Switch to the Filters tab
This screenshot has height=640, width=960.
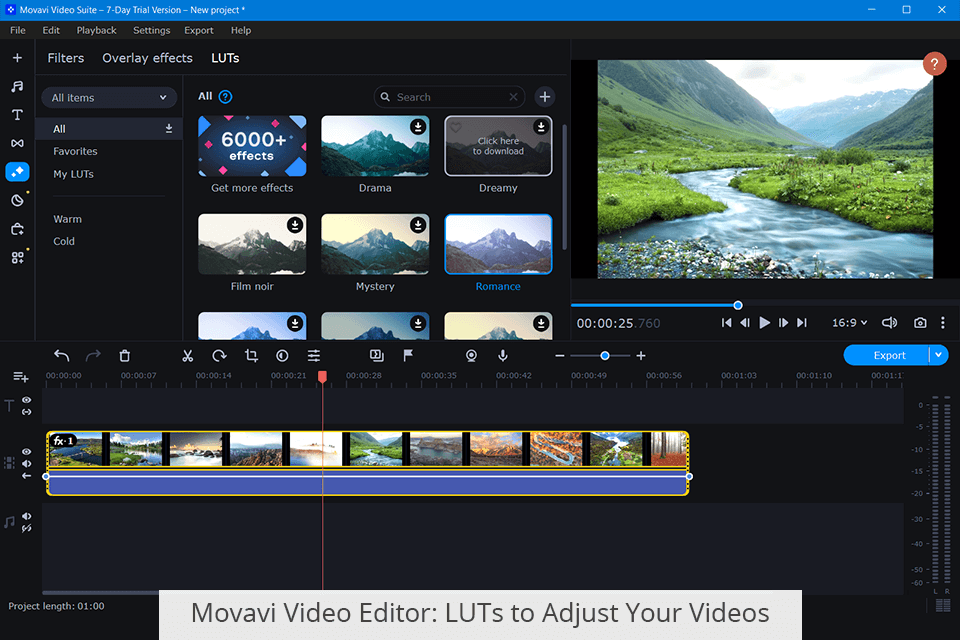[66, 58]
